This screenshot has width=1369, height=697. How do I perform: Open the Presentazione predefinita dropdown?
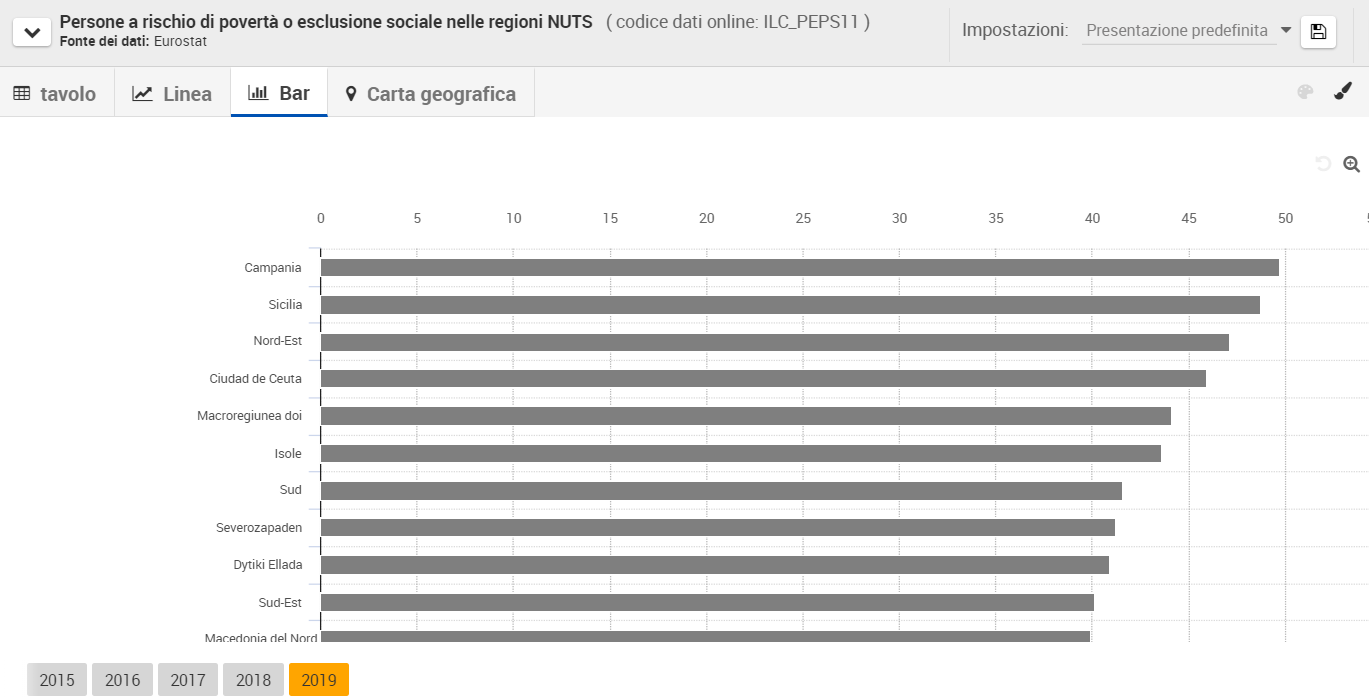(1188, 31)
